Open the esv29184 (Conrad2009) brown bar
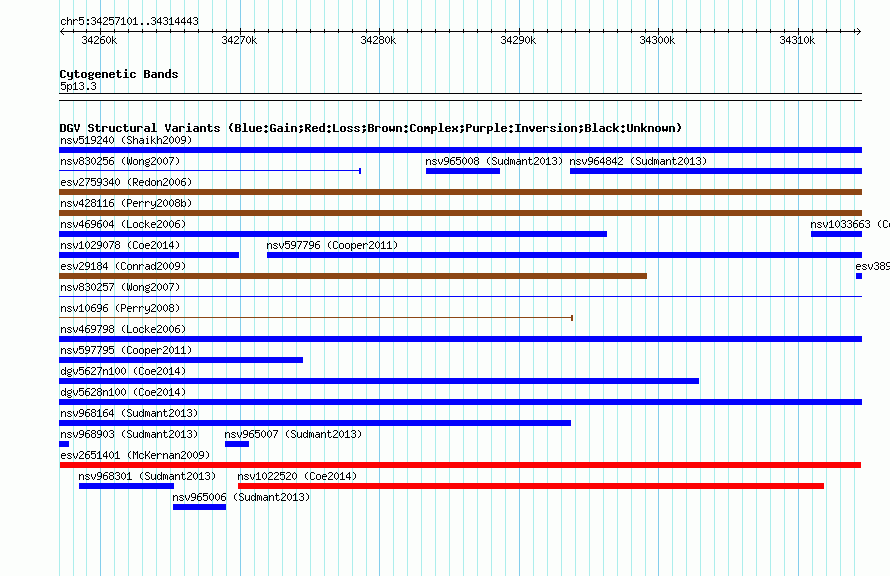The height and width of the screenshot is (576, 890). [x=353, y=276]
